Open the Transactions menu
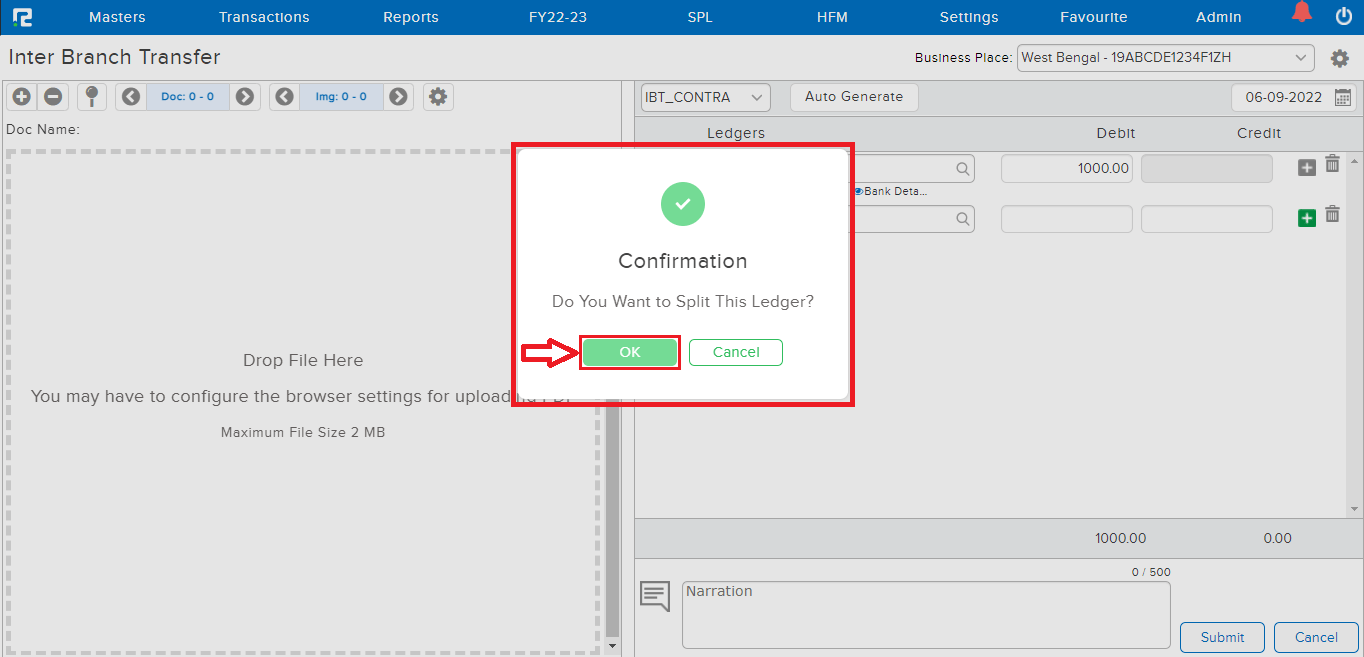This screenshot has width=1364, height=657. [x=264, y=17]
